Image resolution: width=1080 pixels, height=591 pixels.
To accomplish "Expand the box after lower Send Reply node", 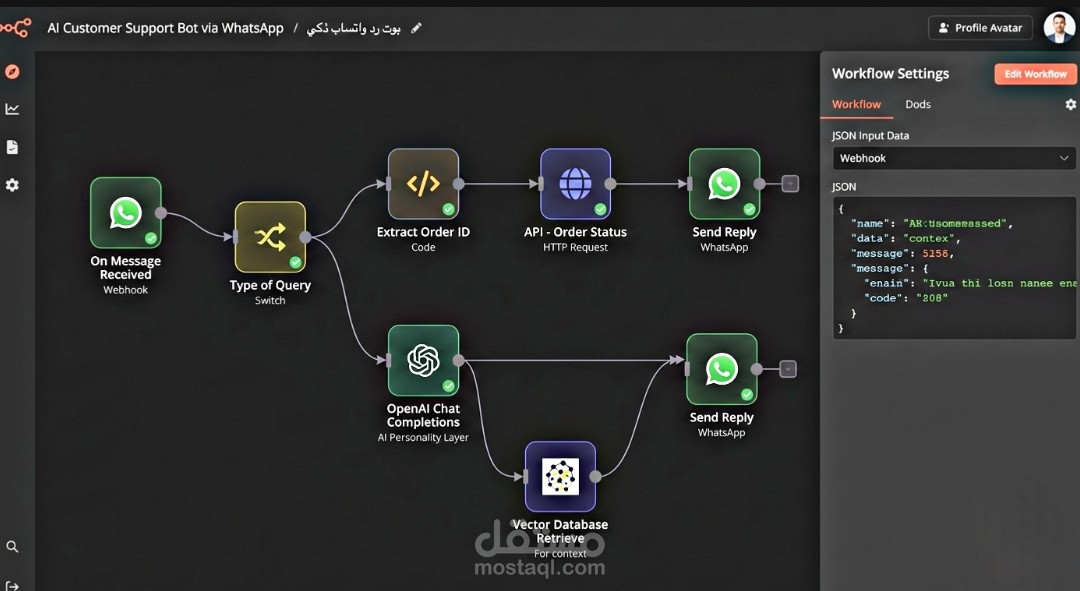I will (x=788, y=369).
